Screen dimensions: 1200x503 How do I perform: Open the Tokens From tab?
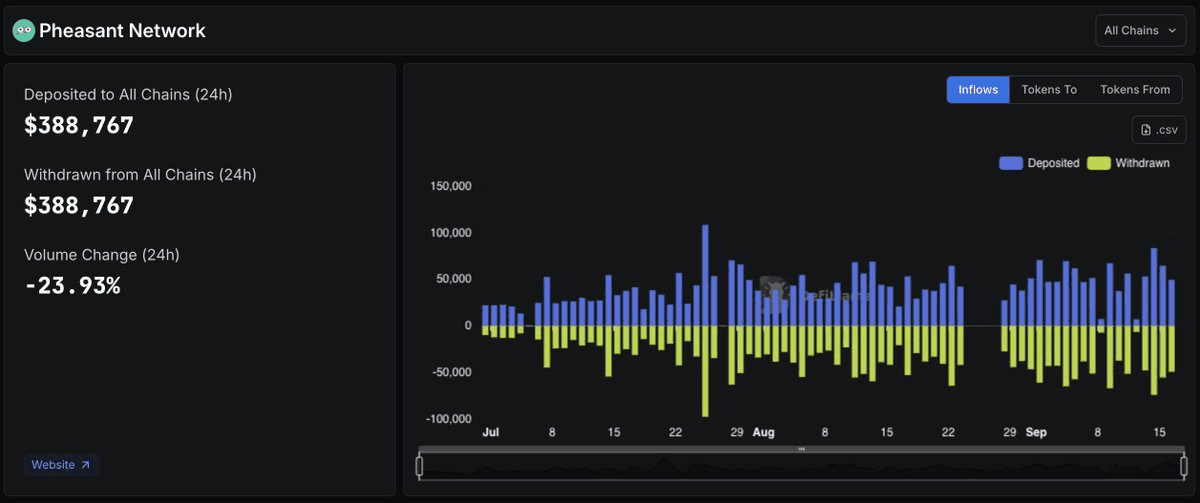pos(1134,90)
